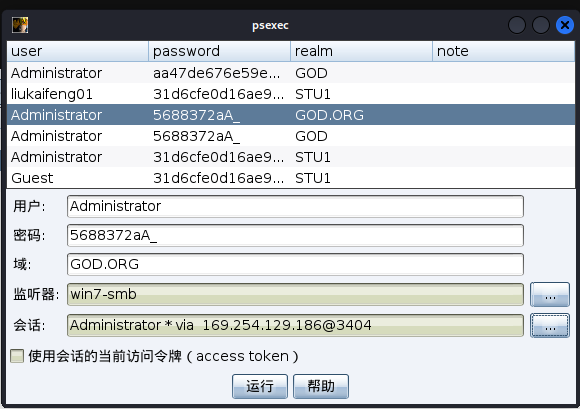Image resolution: width=580 pixels, height=409 pixels.
Task: Click the 密码 password input field
Action: 295,235
